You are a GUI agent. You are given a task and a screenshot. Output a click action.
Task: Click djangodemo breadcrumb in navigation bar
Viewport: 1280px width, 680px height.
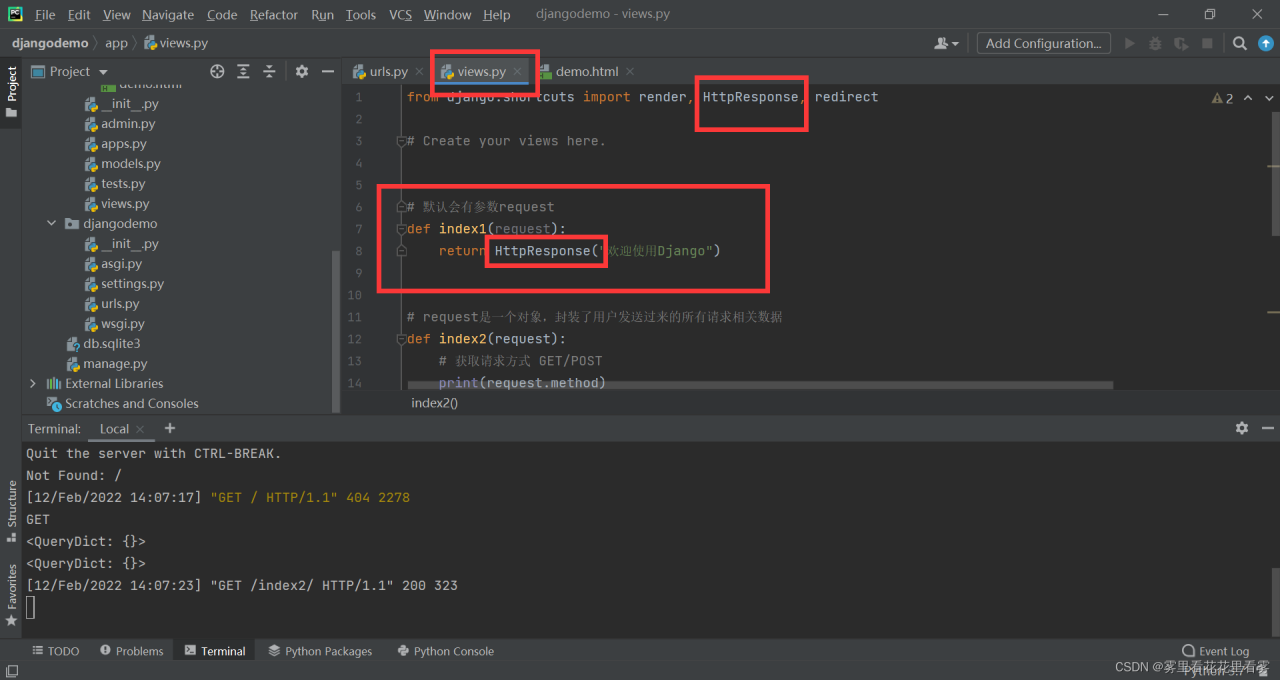pyautogui.click(x=50, y=43)
